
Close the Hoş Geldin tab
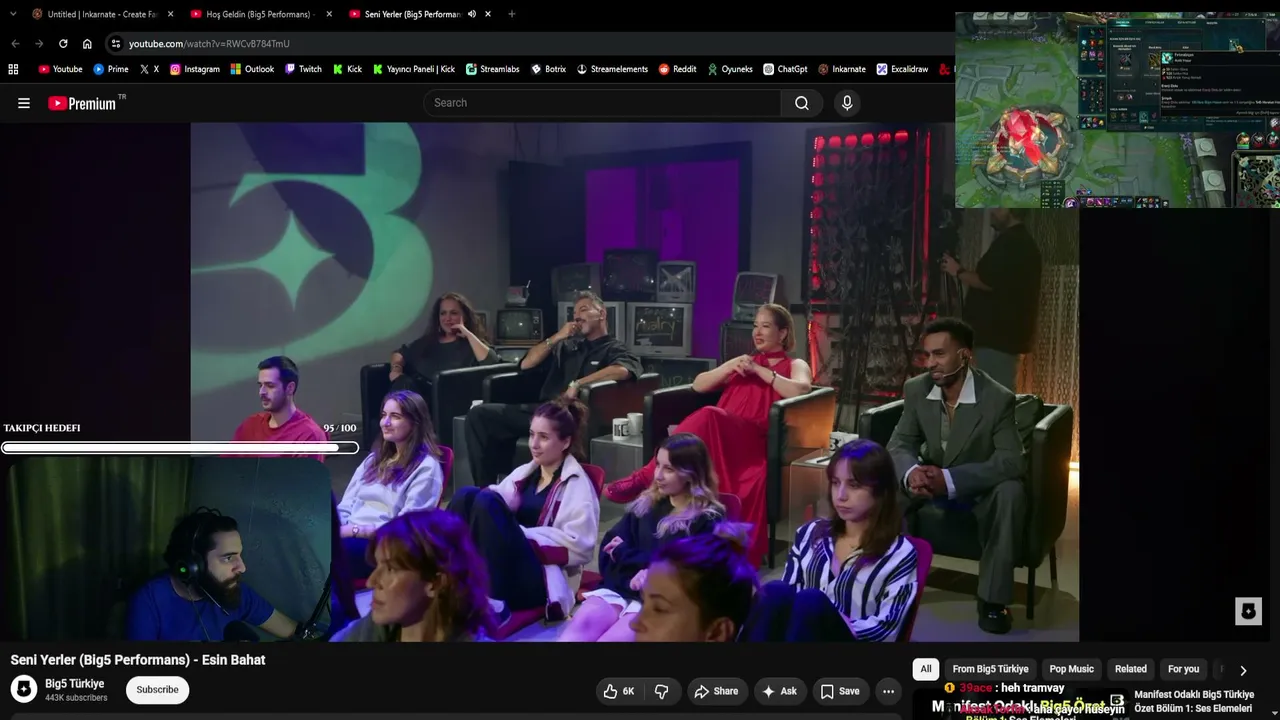coord(329,14)
